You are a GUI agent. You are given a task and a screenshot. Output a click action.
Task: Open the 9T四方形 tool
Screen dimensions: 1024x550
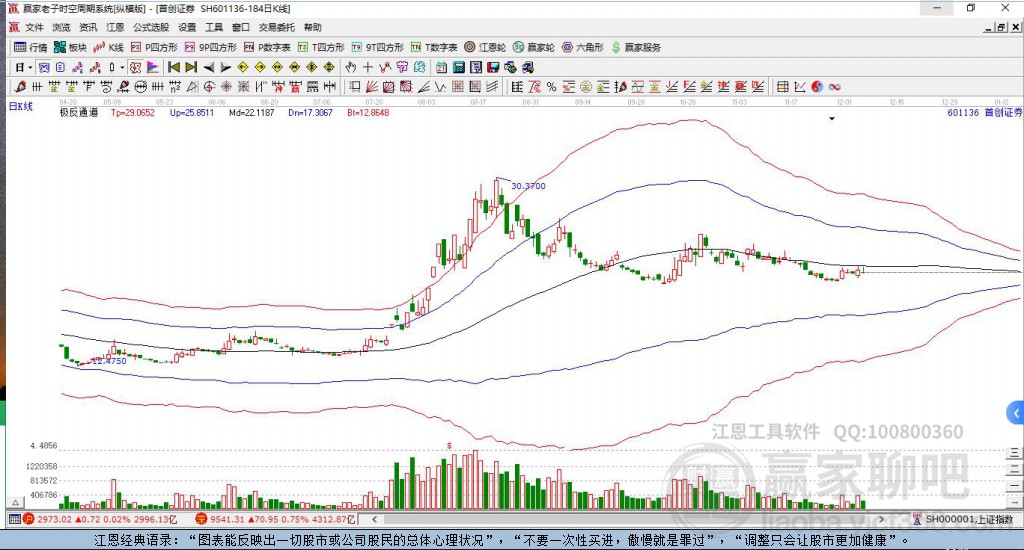pyautogui.click(x=377, y=47)
